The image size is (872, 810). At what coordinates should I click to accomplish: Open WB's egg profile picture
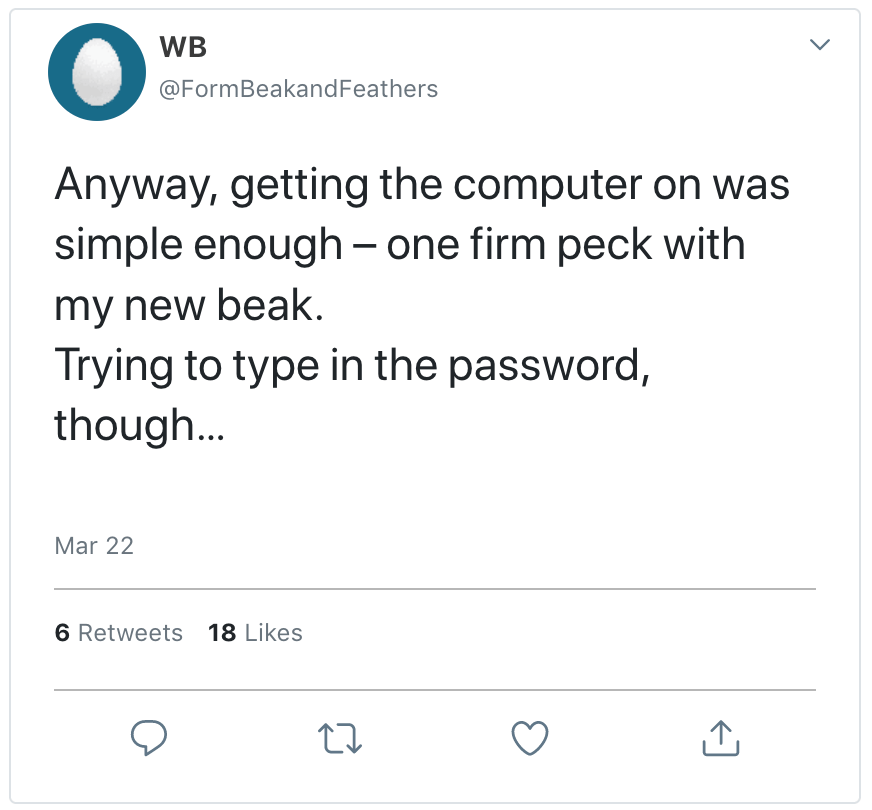tap(98, 71)
